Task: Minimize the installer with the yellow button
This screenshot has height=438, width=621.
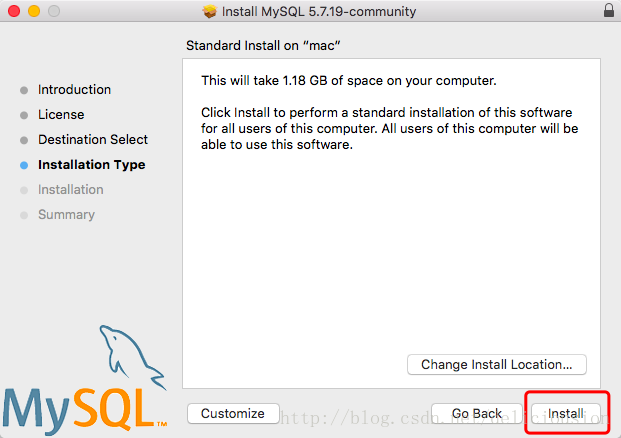Action: click(x=33, y=11)
